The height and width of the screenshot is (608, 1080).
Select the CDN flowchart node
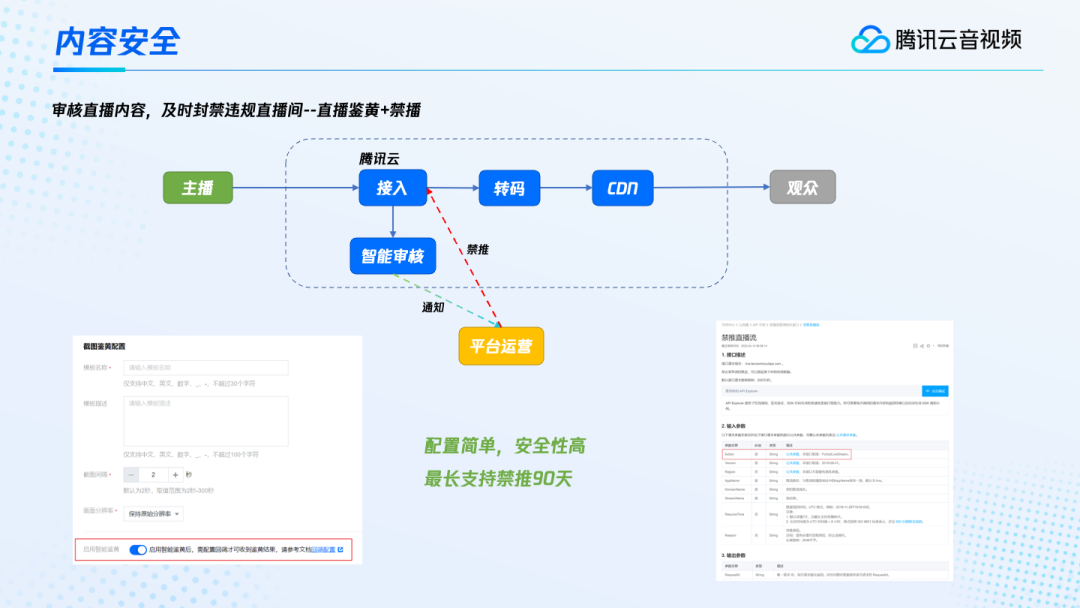click(x=622, y=188)
